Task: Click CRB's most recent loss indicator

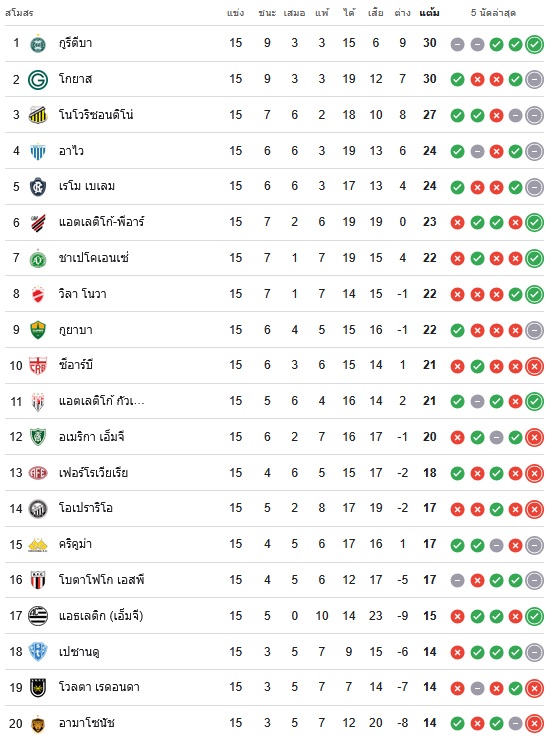Action: [x=534, y=366]
